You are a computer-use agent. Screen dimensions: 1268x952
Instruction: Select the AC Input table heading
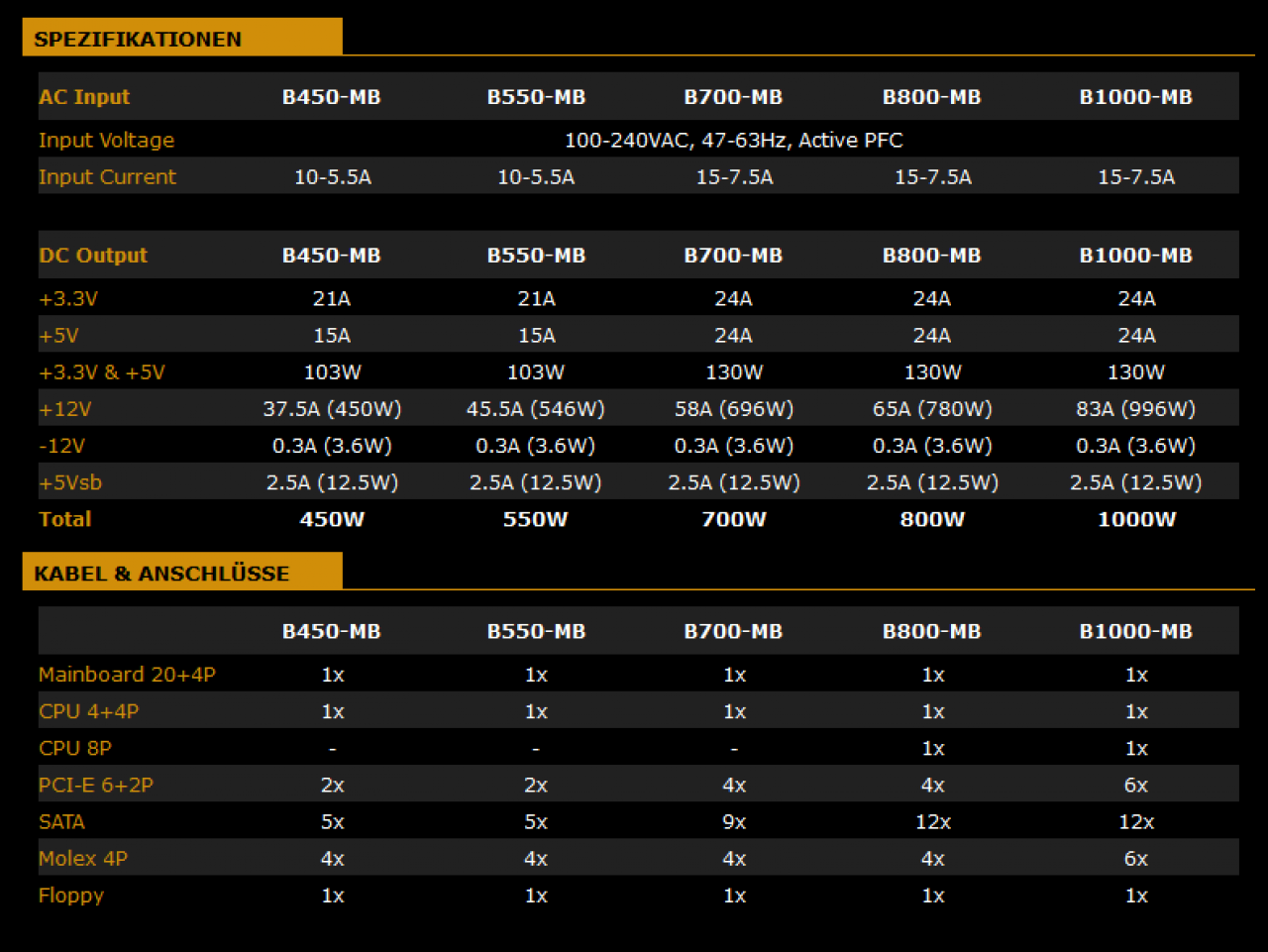pos(84,97)
